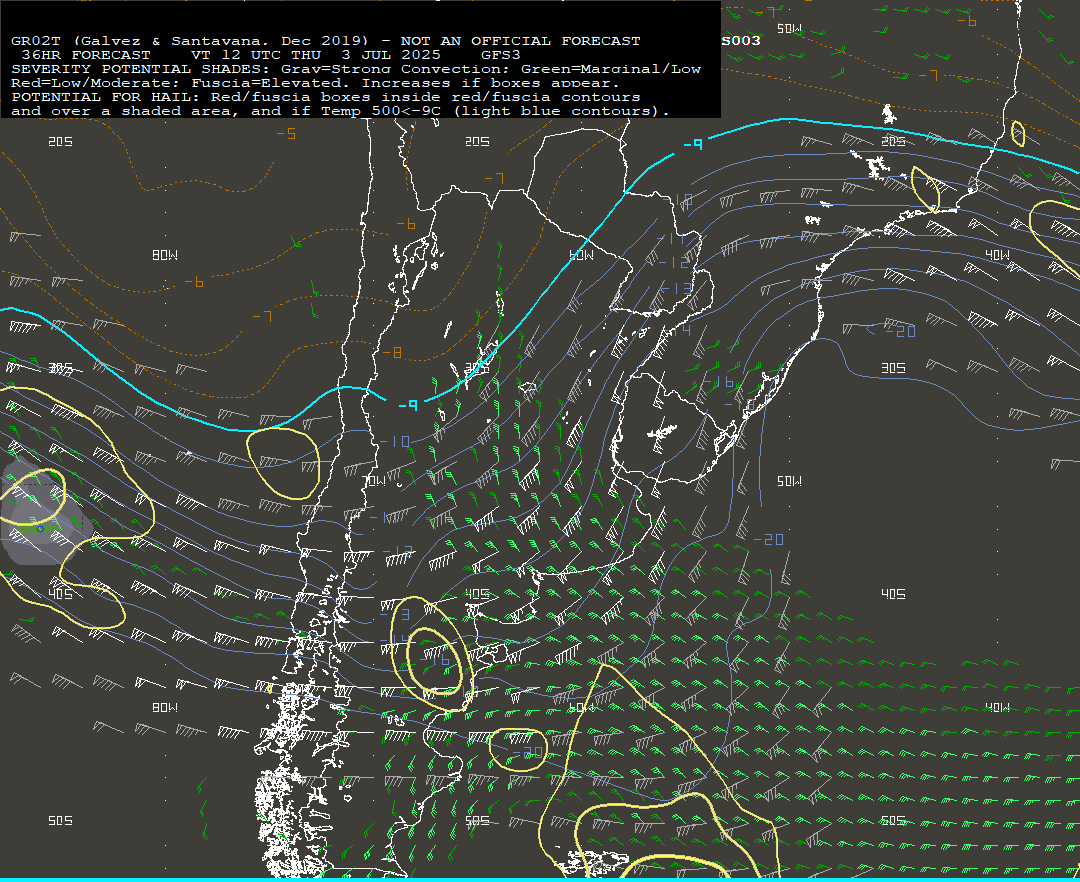1080x882 pixels.
Task: Click the 'POTENTIAL FOR HAIL' legend line
Action: 326,97
